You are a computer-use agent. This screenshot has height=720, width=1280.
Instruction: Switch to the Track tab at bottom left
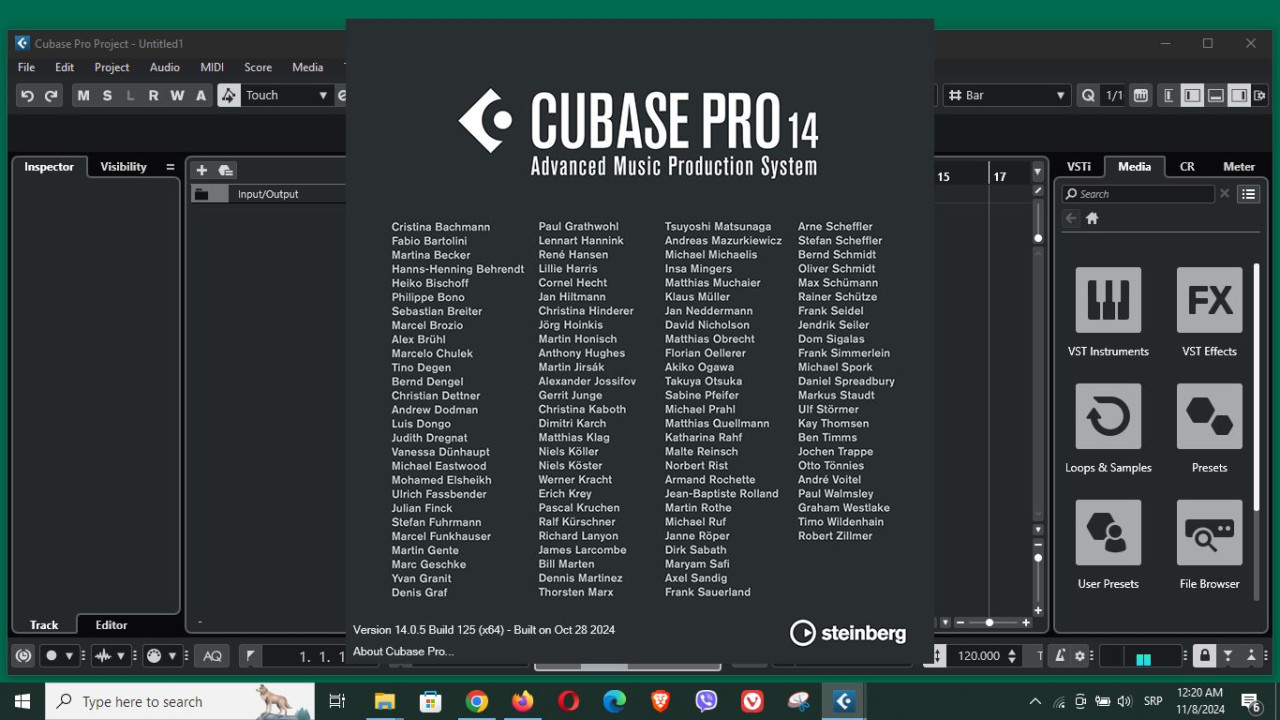point(44,625)
